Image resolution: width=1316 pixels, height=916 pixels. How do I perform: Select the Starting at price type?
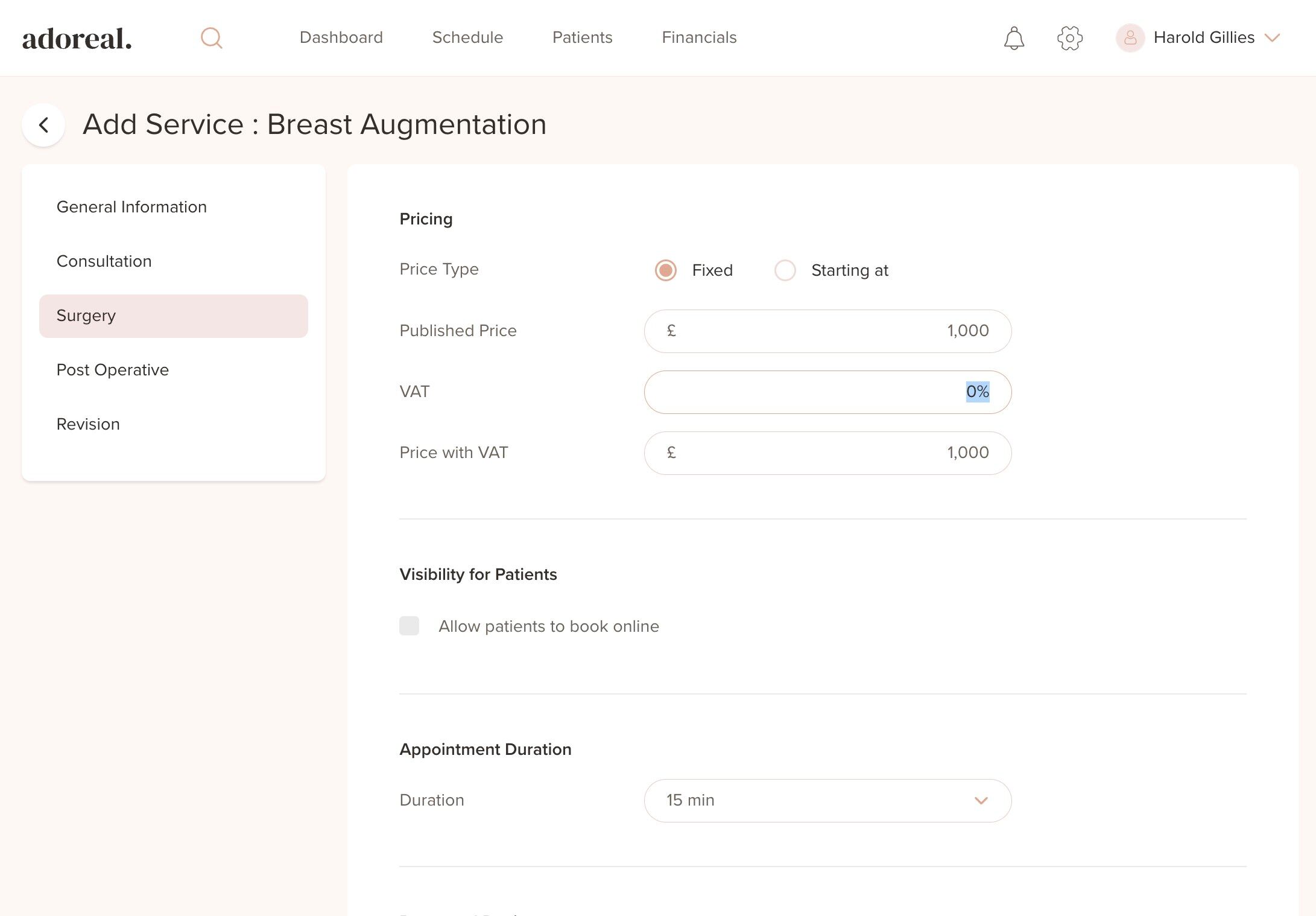click(785, 270)
